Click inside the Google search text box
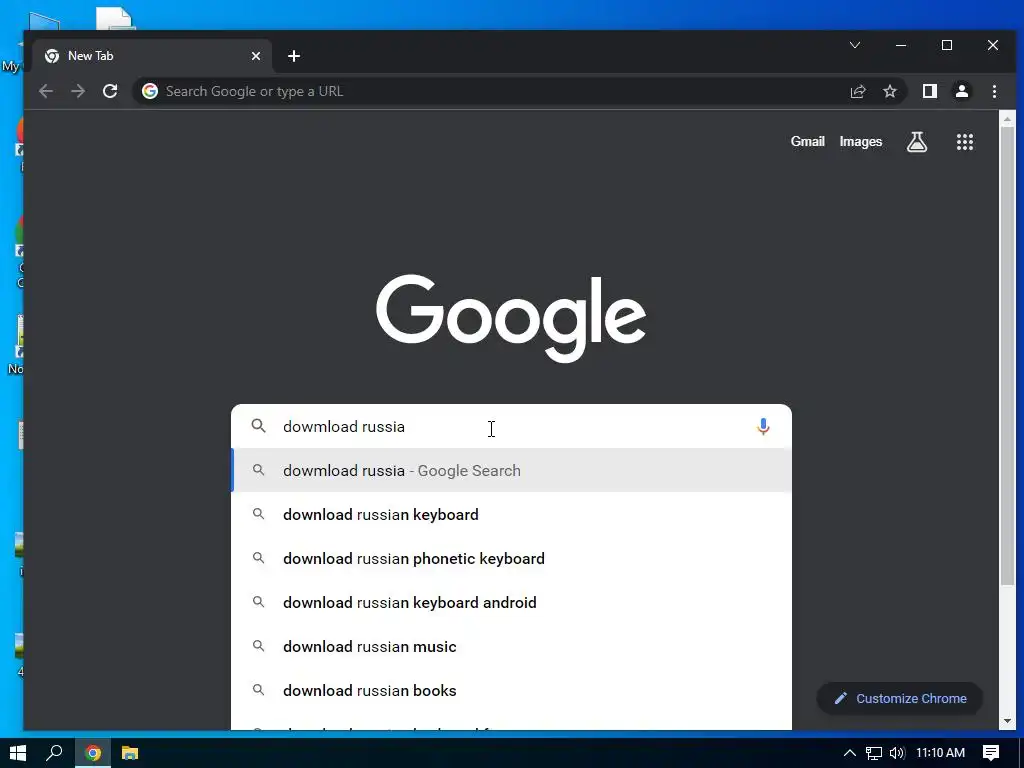 [x=513, y=426]
